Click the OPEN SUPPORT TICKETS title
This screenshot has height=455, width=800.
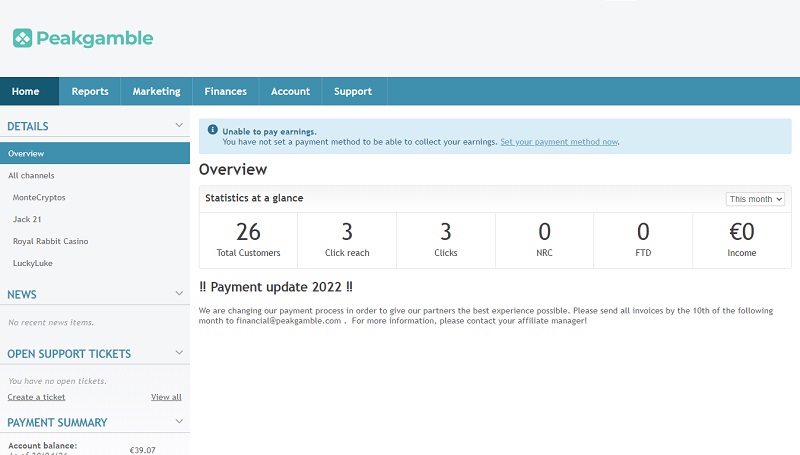click(x=69, y=353)
